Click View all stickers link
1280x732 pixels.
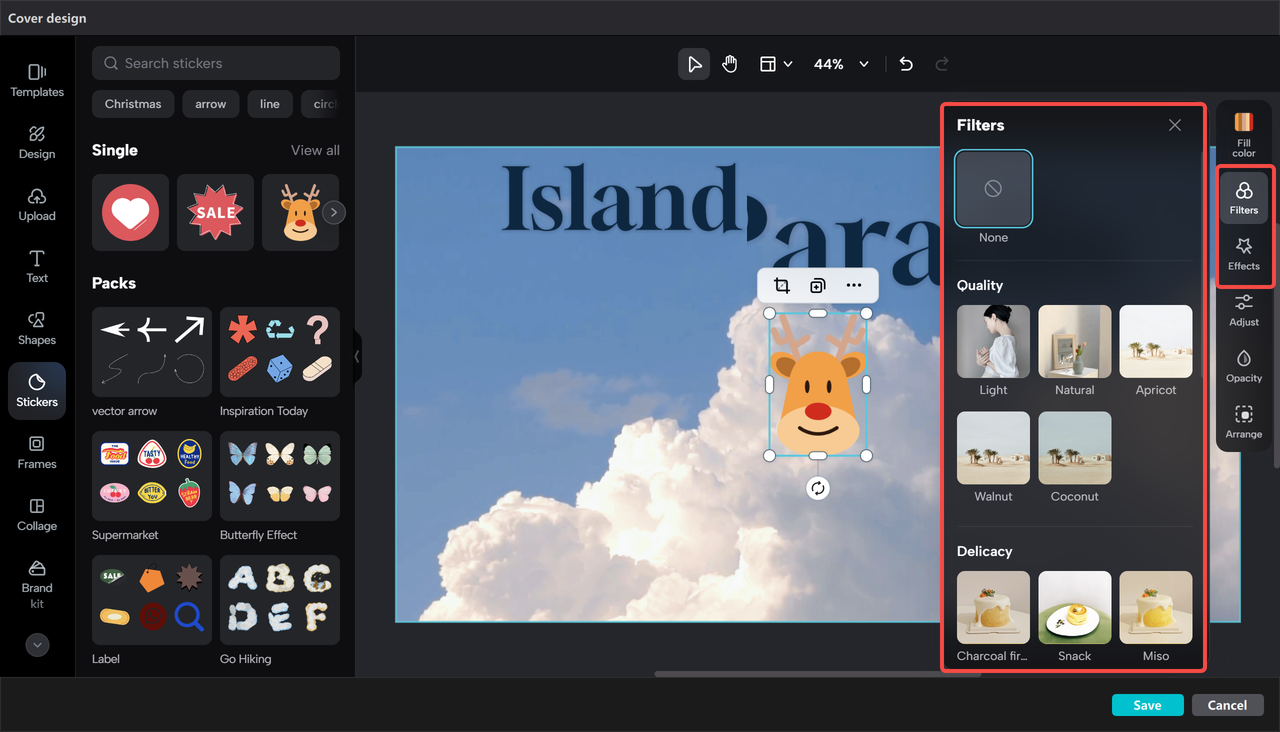tap(315, 150)
